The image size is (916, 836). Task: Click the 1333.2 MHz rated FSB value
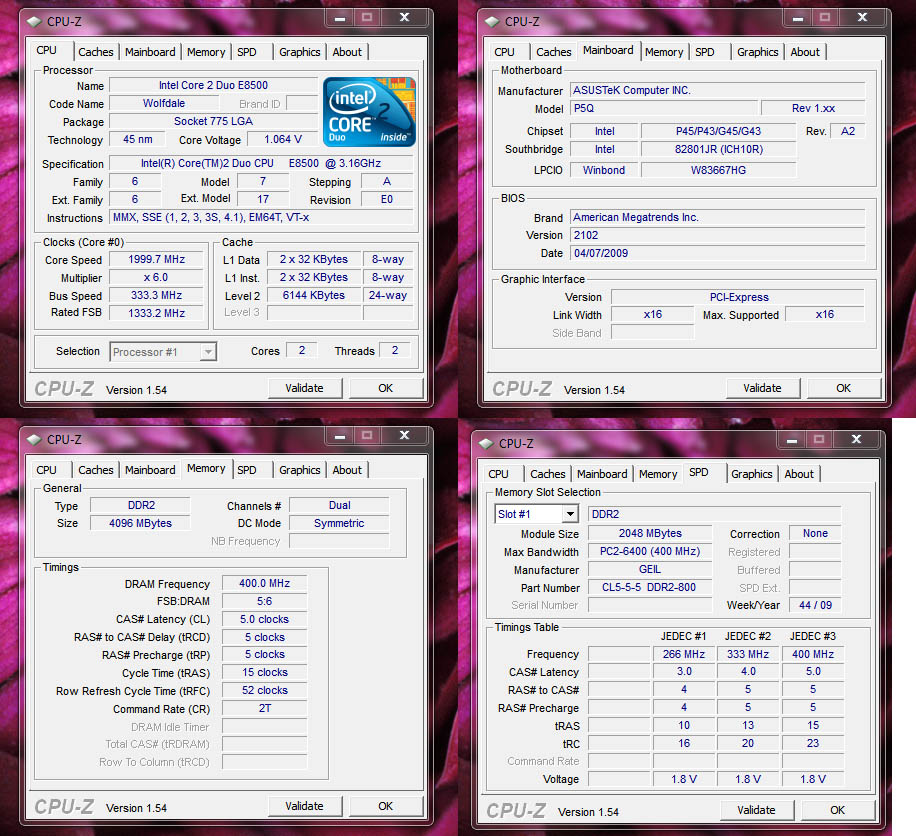pos(157,313)
